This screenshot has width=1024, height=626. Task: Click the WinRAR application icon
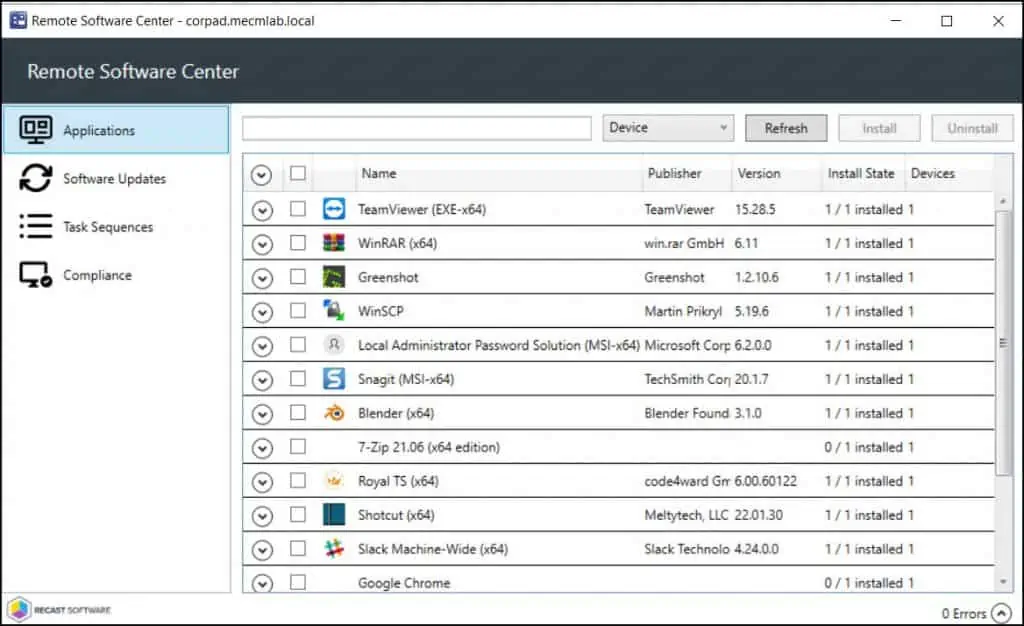coord(334,243)
